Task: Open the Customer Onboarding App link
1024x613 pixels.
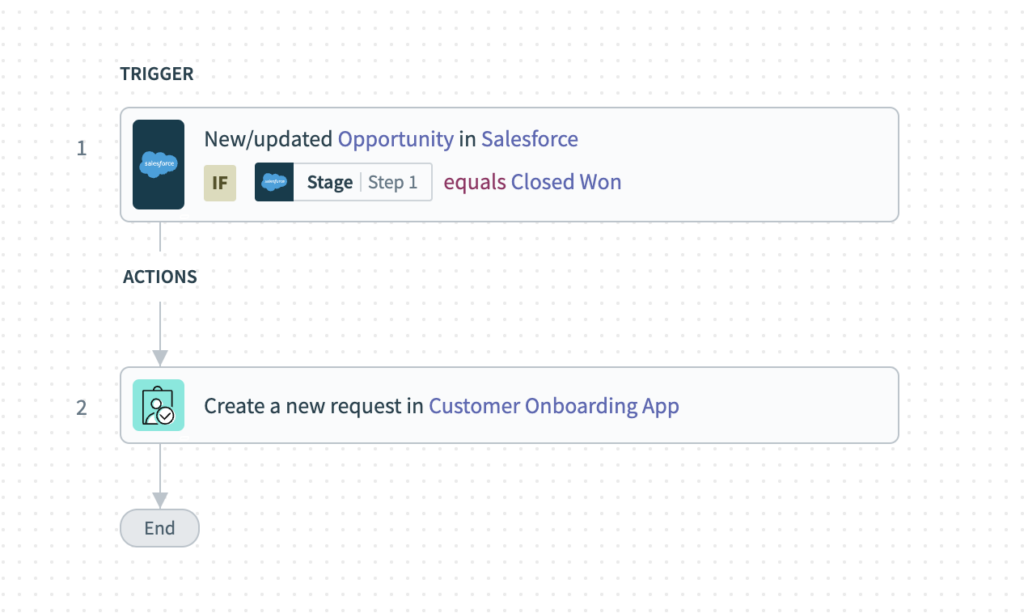Action: (x=554, y=406)
